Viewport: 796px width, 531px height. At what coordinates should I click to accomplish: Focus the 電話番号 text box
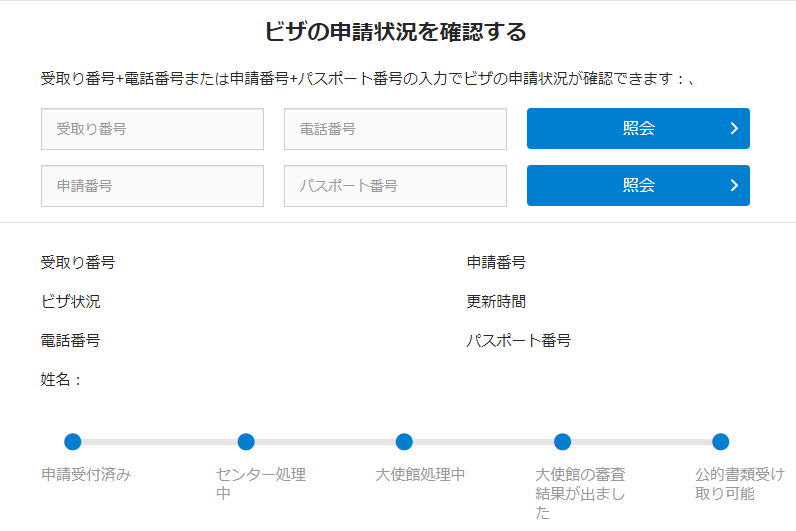[395, 129]
